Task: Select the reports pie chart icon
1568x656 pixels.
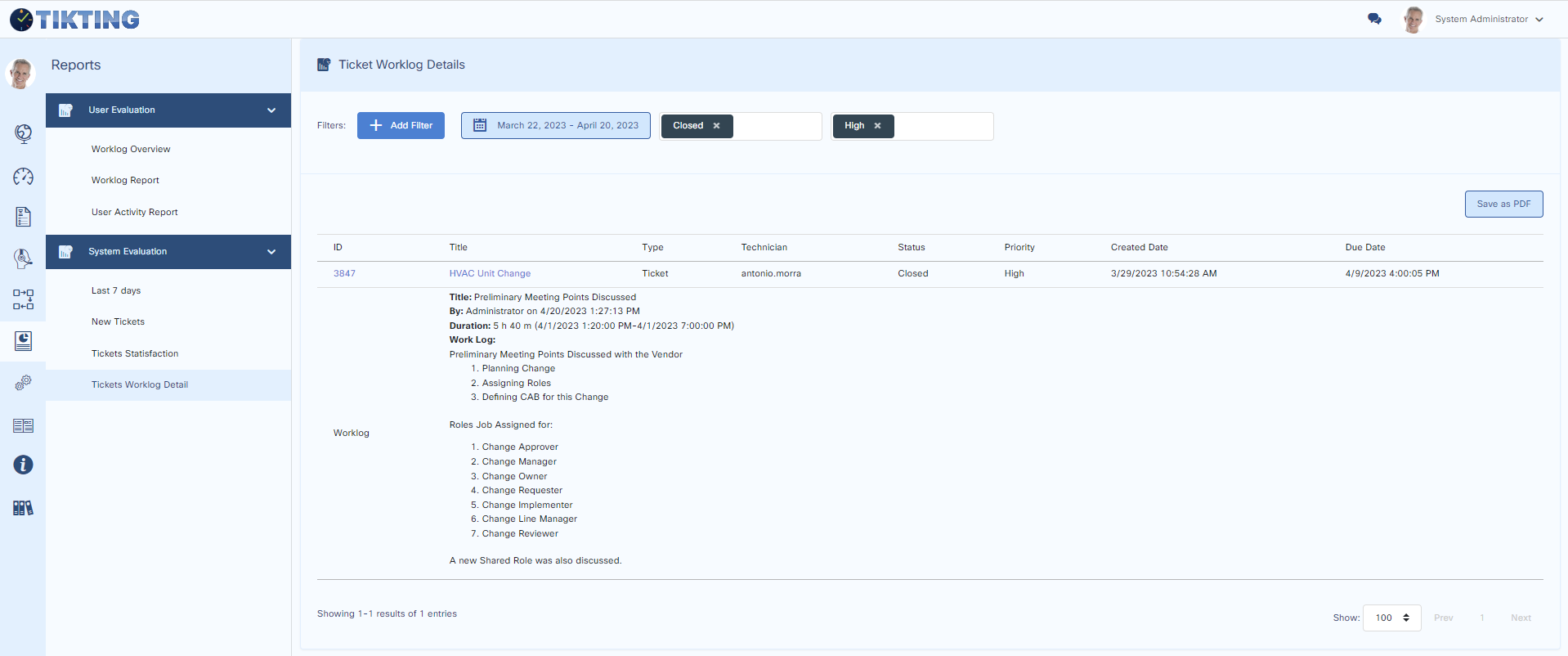Action: click(23, 341)
